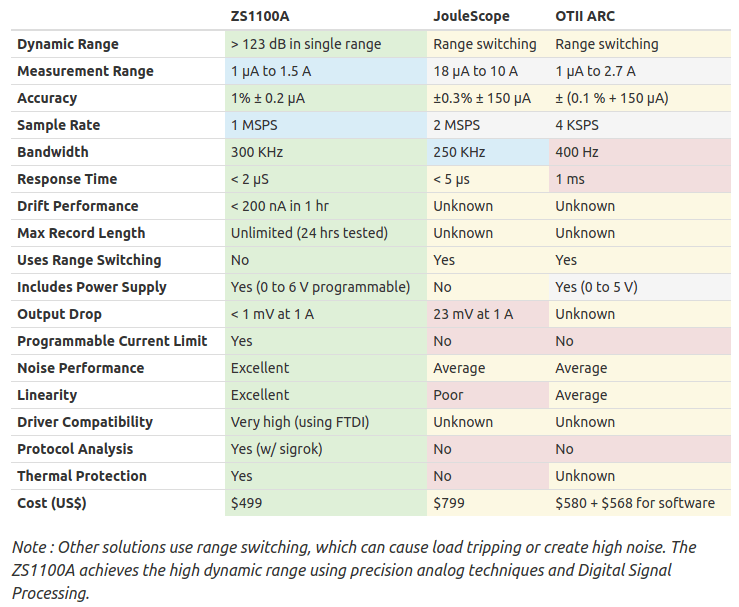
Task: Click 'Yes (0 to 6 V programmable)' cell
Action: [326, 287]
